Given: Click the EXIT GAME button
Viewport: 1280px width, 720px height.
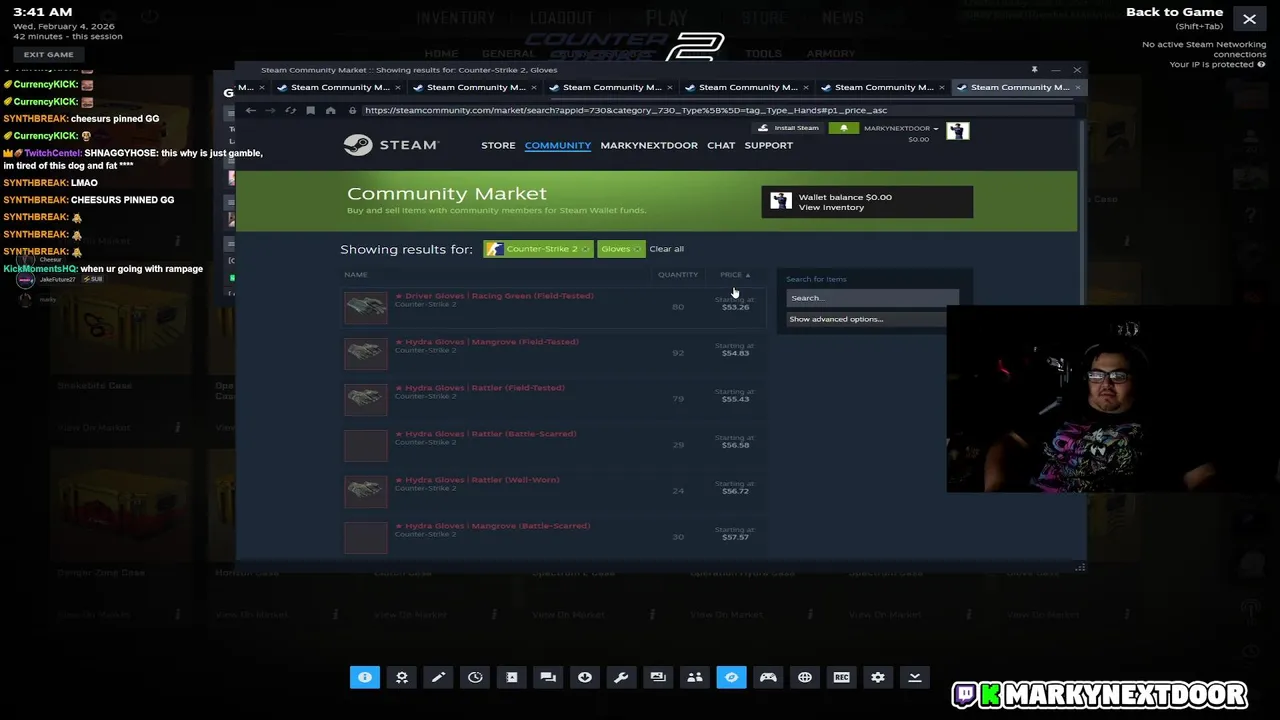Looking at the screenshot, I should point(49,54).
